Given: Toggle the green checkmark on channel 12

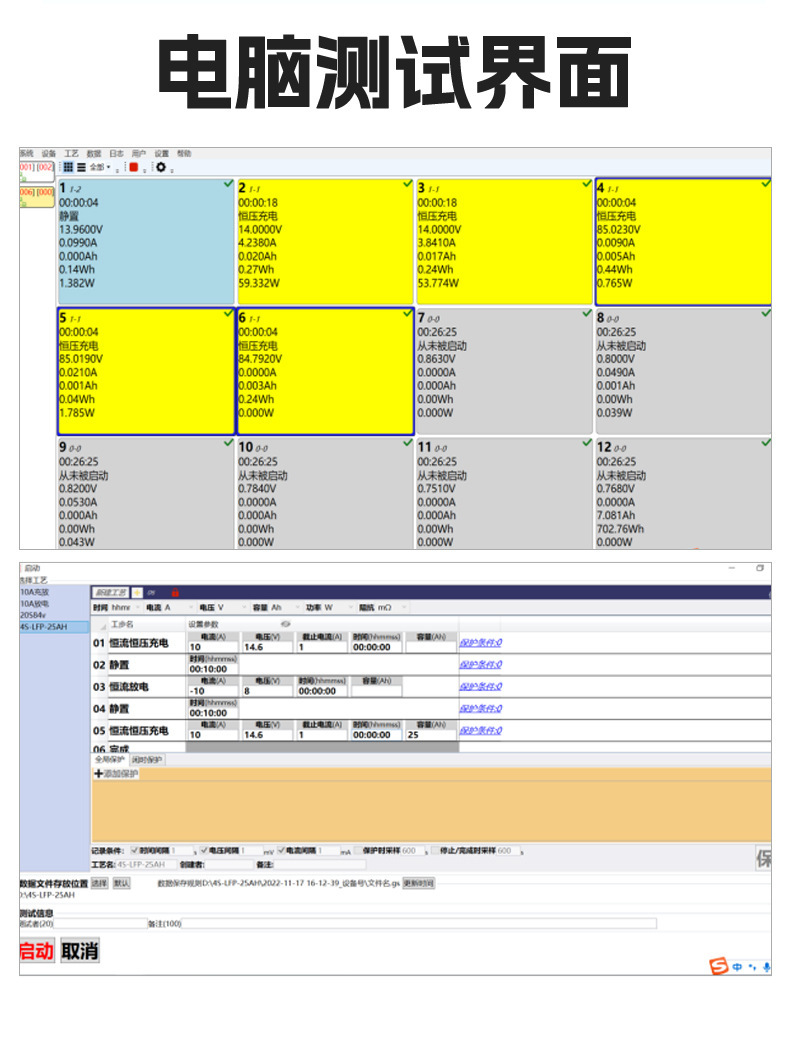Looking at the screenshot, I should (x=766, y=442).
